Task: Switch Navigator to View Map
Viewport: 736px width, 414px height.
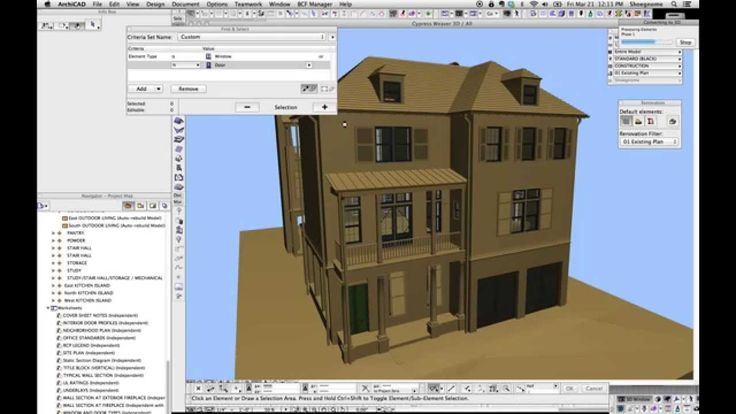Action: point(140,206)
